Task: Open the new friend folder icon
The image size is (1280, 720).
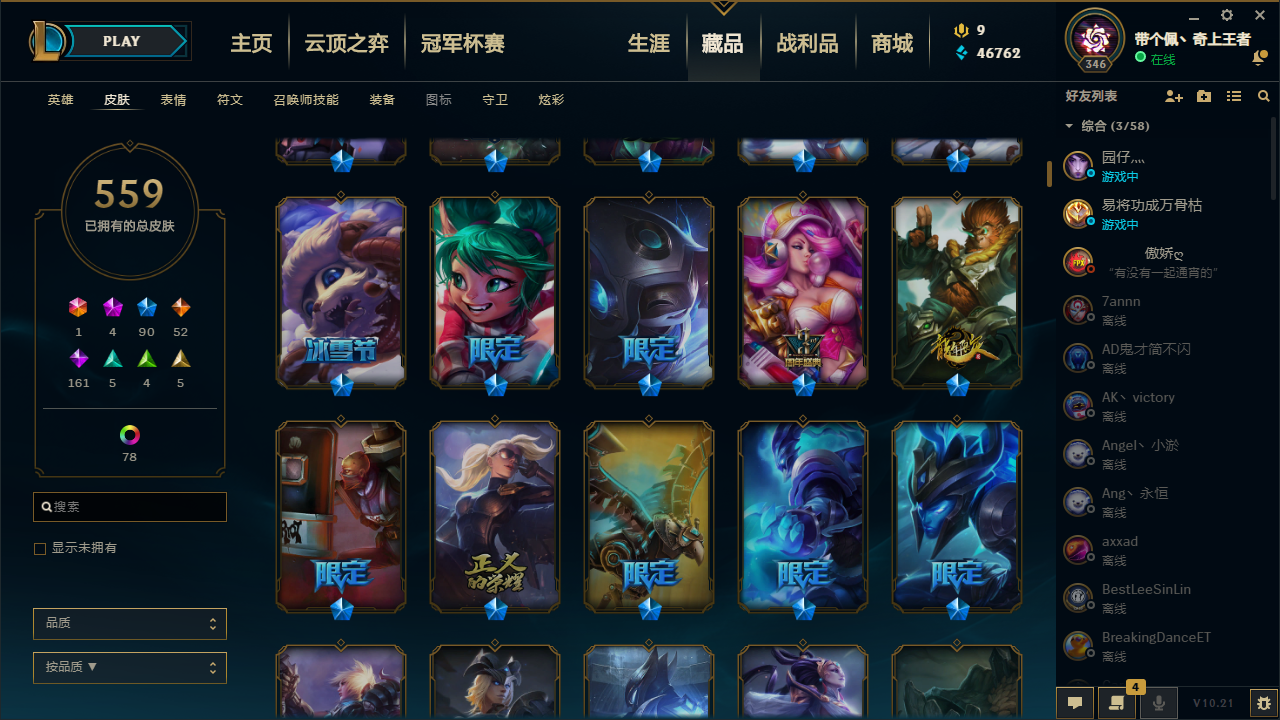Action: [1204, 96]
